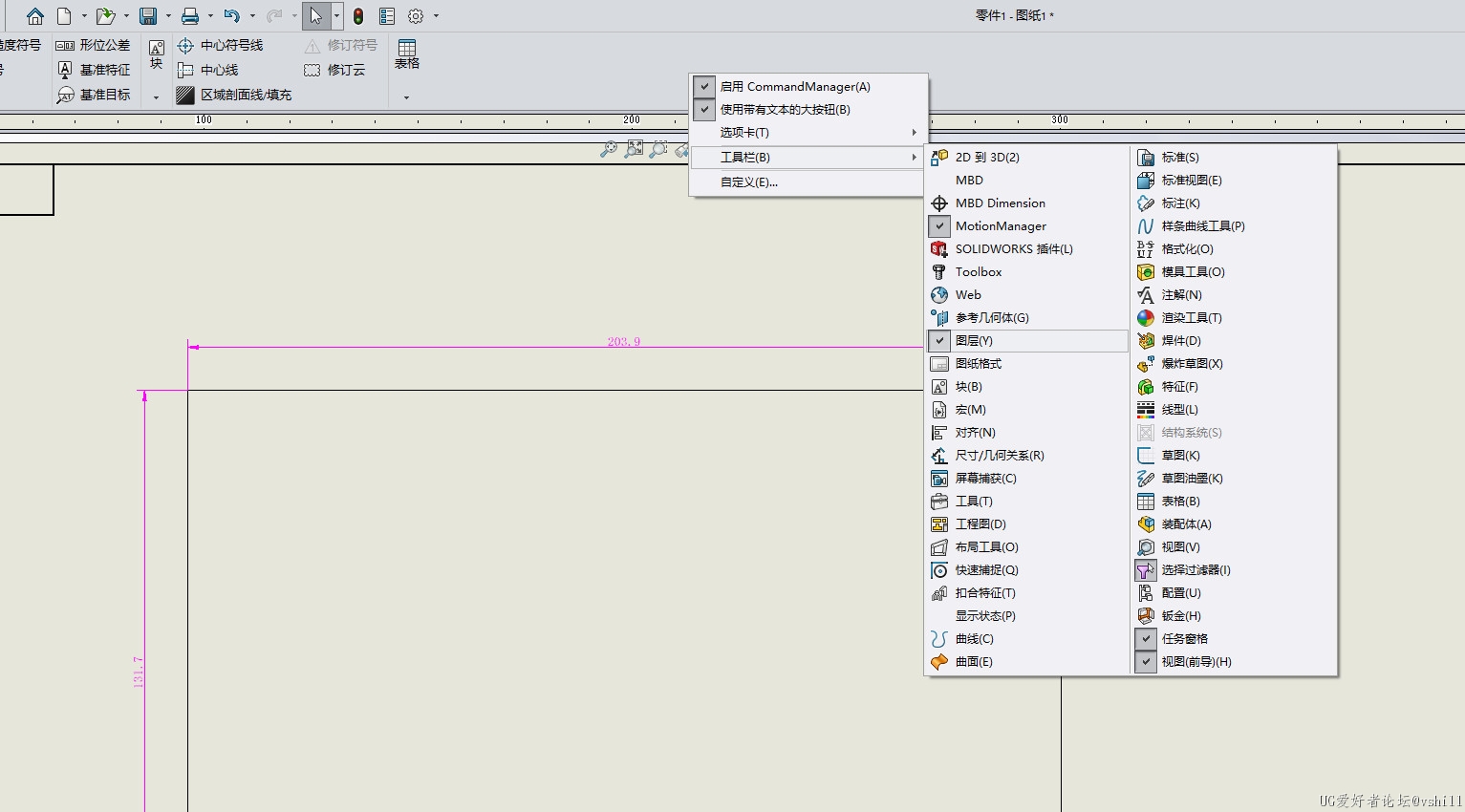
Task: Choose 自定义(E)... menu entry
Action: click(x=808, y=182)
